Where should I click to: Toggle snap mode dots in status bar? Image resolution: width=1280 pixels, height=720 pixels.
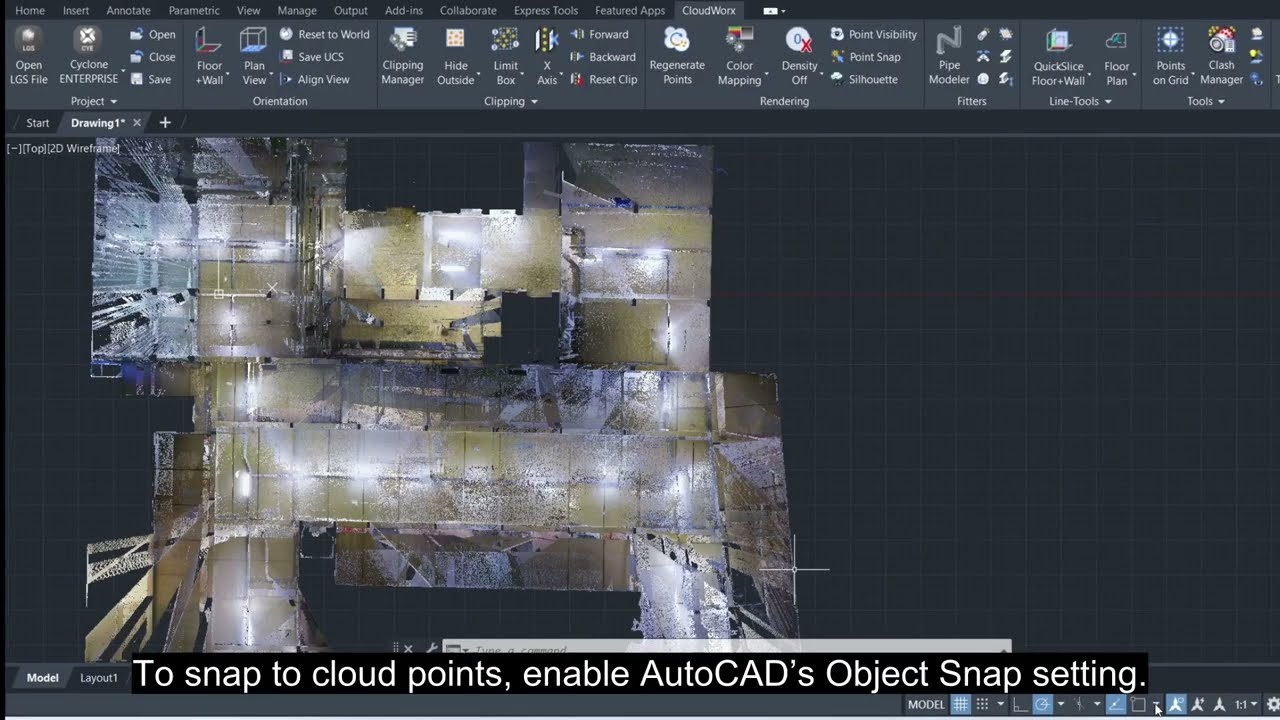click(x=982, y=704)
